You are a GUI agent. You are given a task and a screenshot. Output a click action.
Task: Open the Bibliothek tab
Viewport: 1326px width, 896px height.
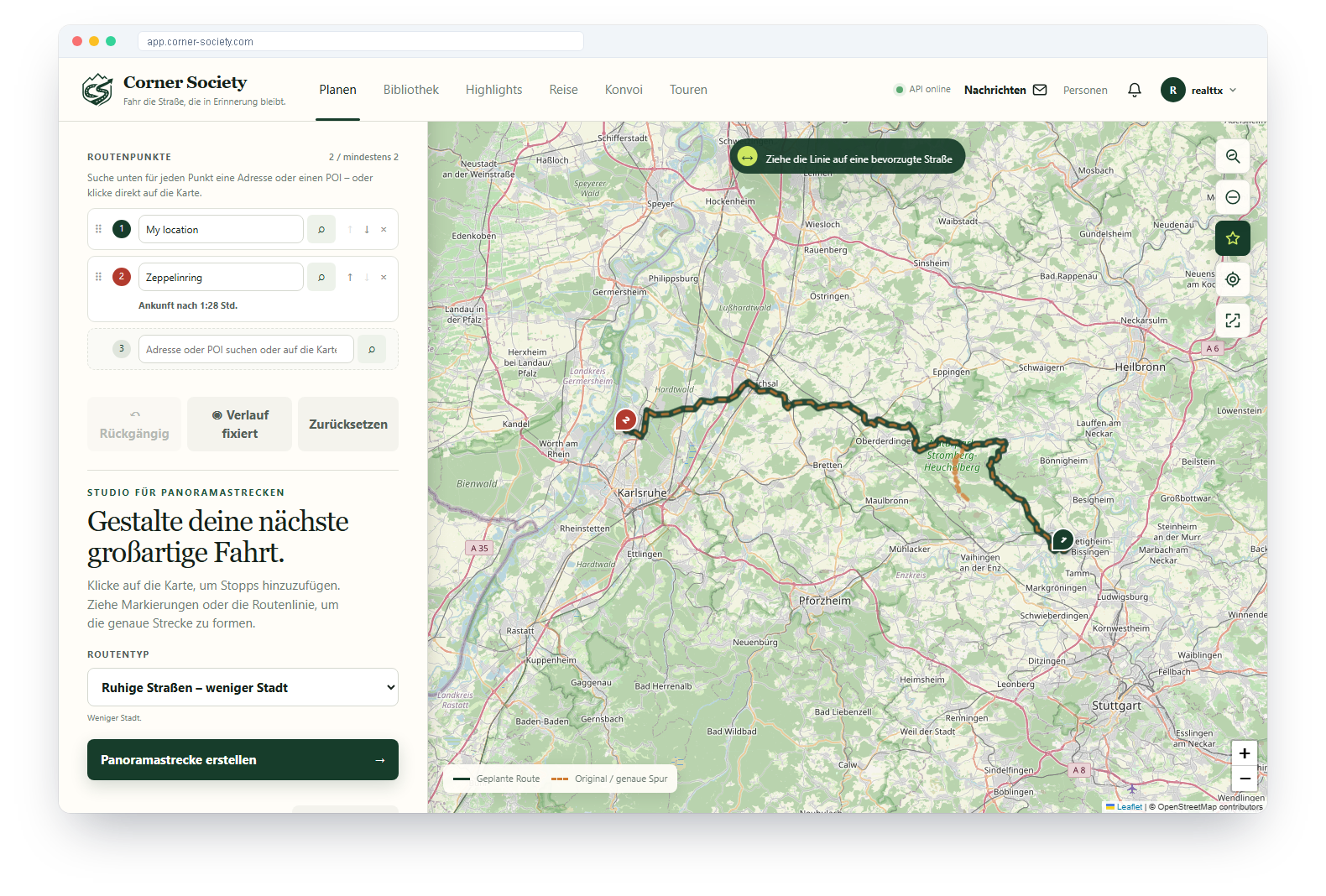tap(411, 90)
